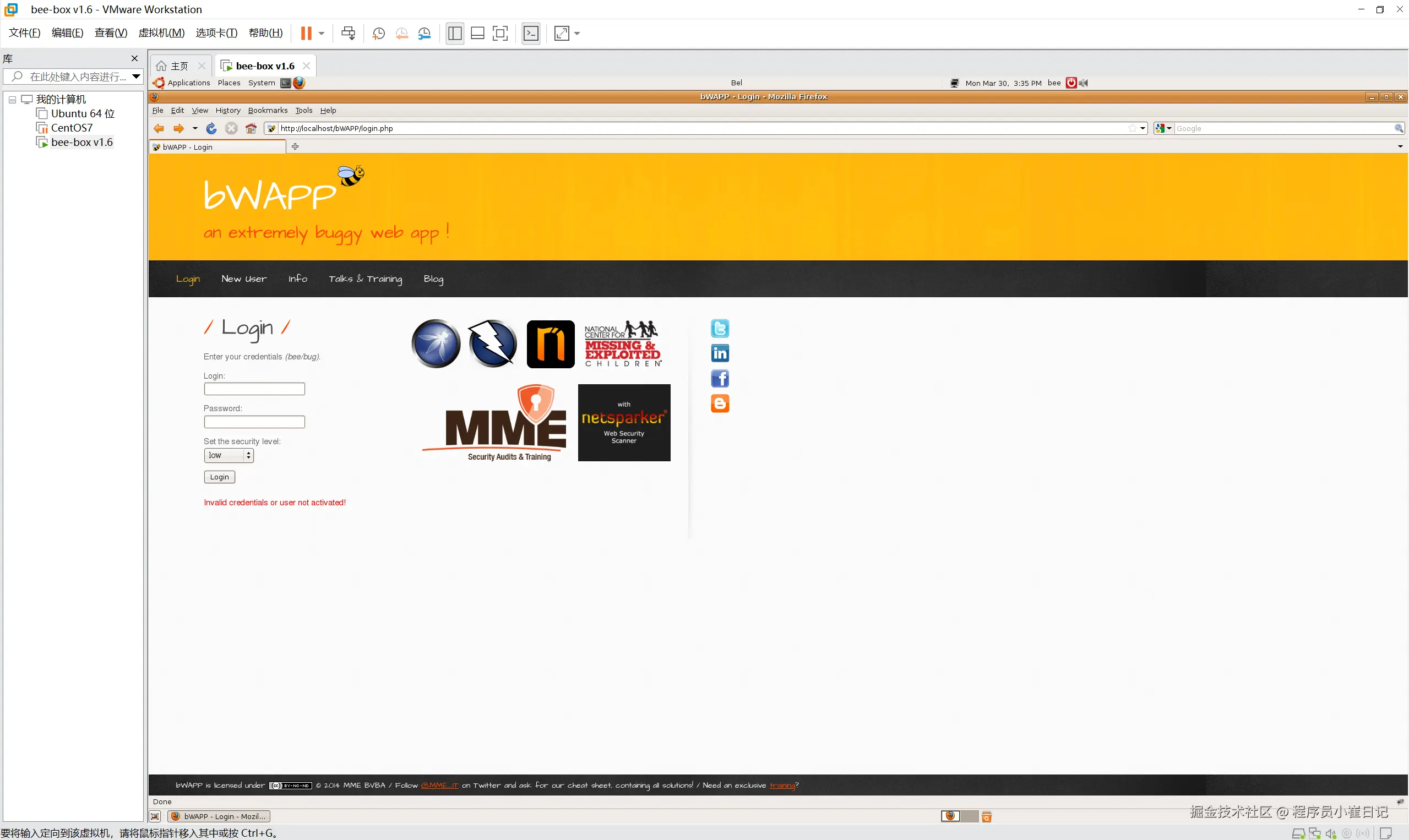Open the LinkedIn social icon
This screenshot has height=840, width=1409.
(720, 353)
